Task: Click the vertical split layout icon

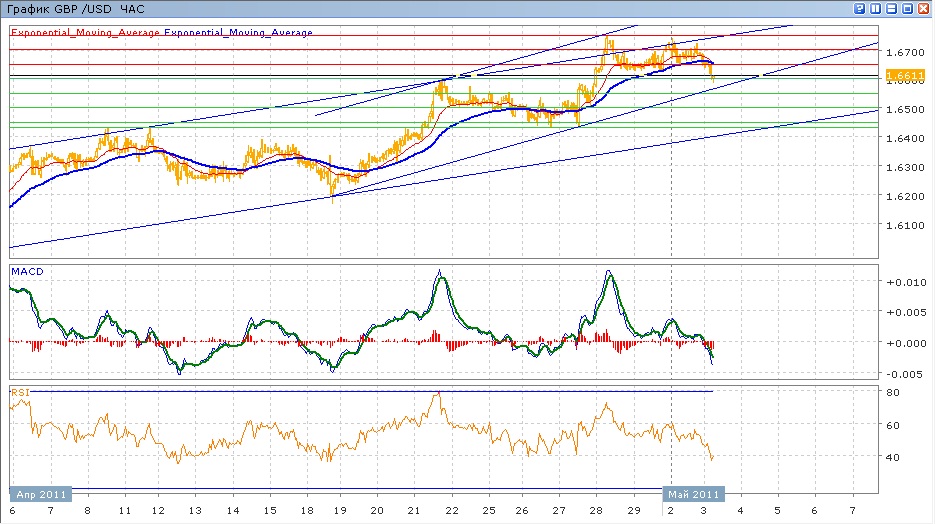Action: coord(875,8)
